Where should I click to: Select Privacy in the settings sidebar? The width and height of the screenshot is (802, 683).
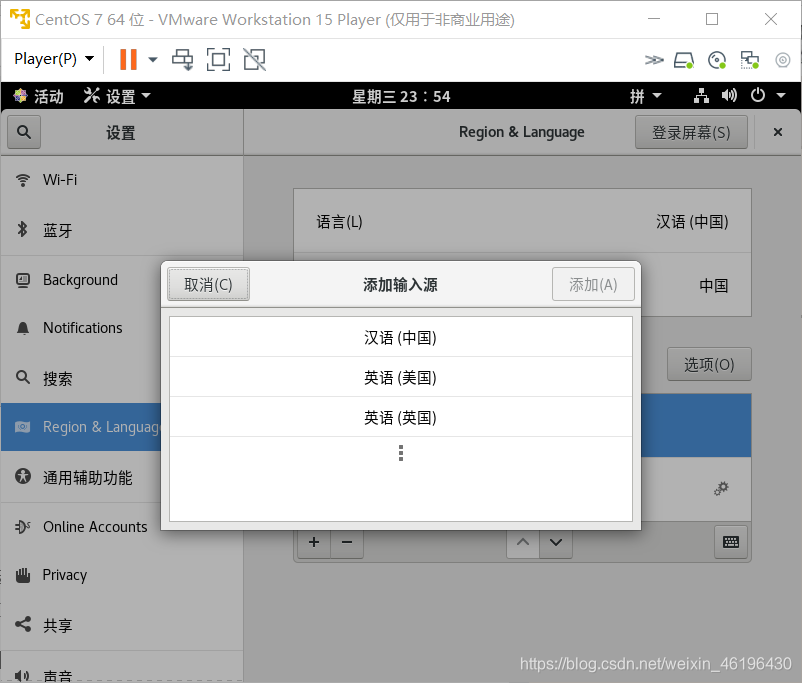pyautogui.click(x=121, y=575)
